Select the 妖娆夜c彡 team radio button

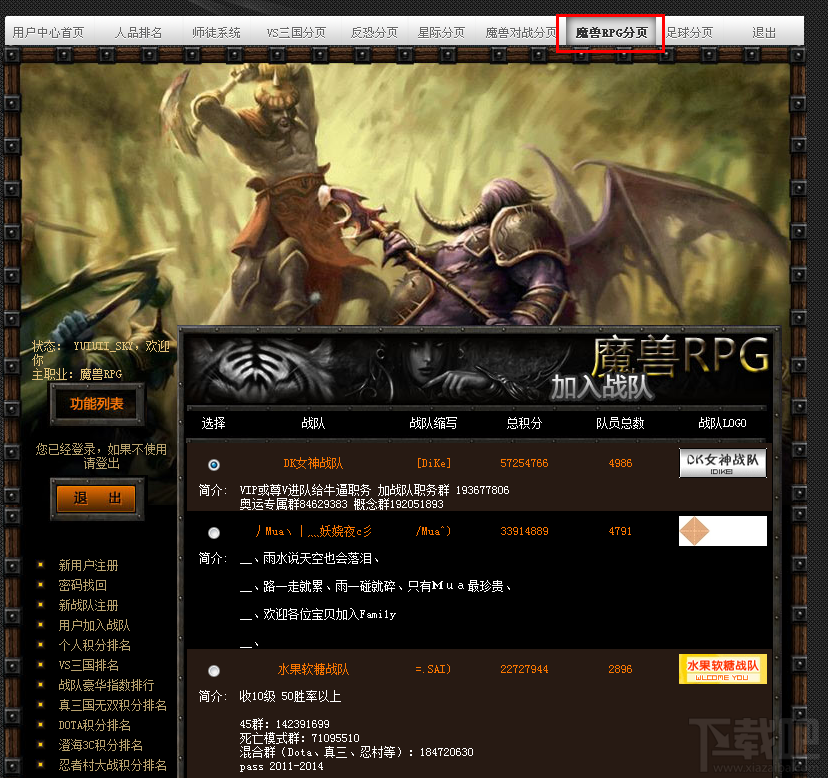coord(214,533)
